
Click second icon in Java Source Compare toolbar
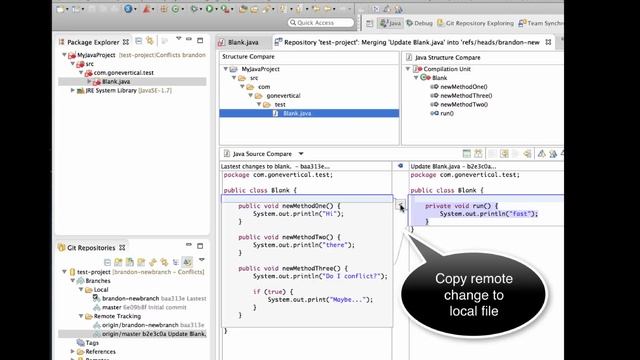click(478, 154)
